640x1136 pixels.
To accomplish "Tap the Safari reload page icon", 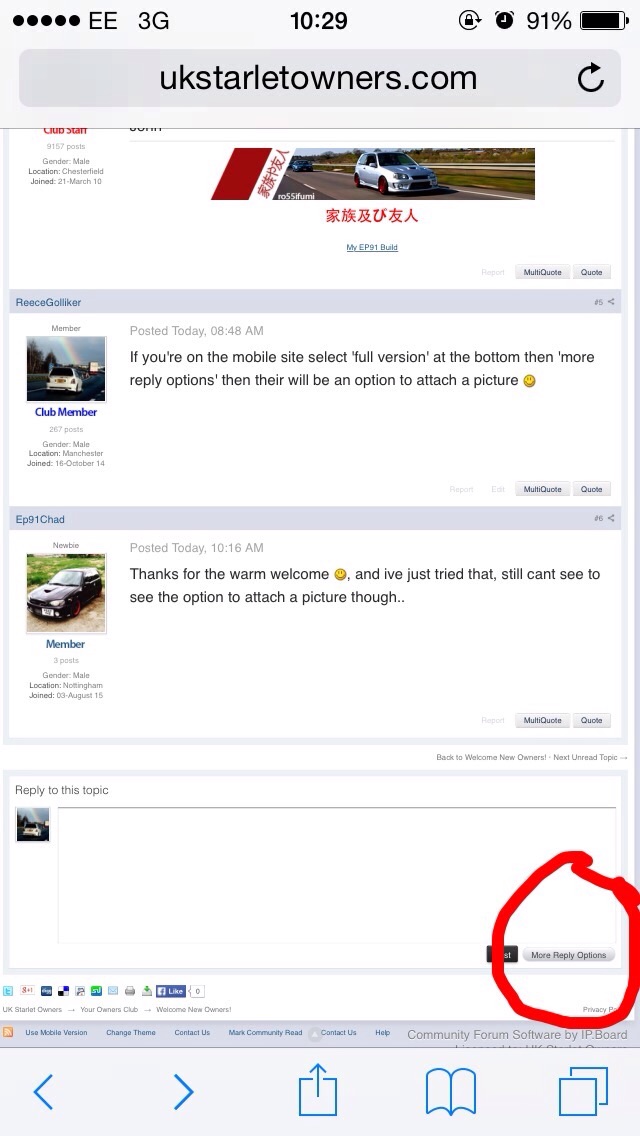I will coord(591,78).
